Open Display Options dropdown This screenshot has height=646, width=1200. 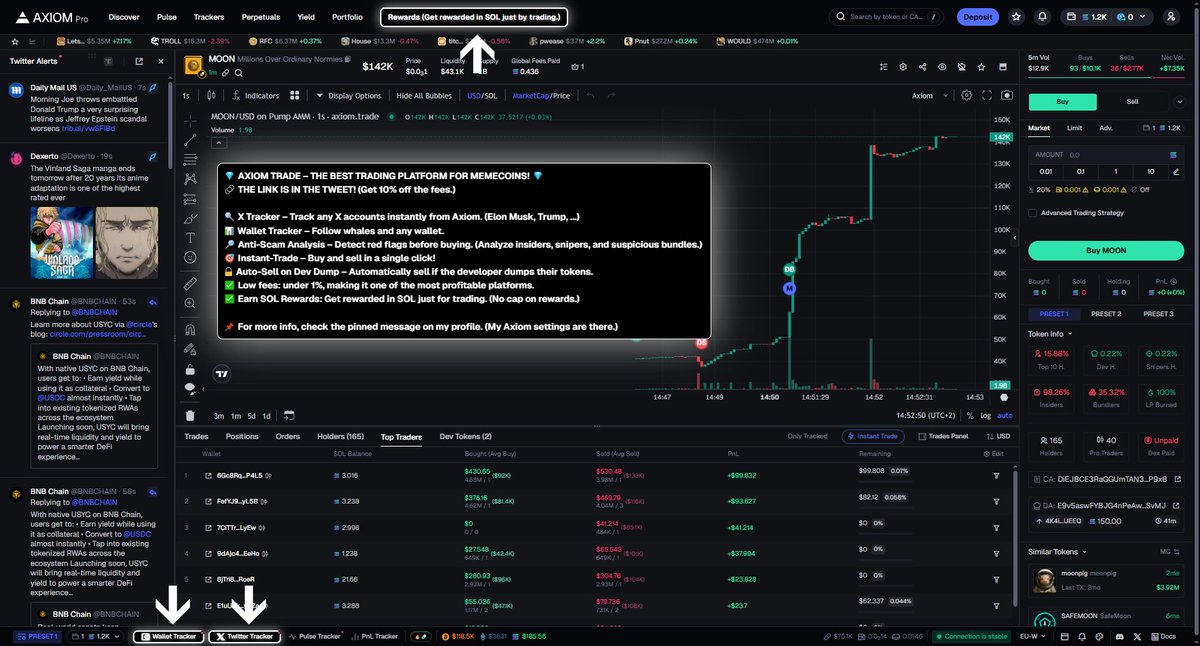tap(348, 96)
